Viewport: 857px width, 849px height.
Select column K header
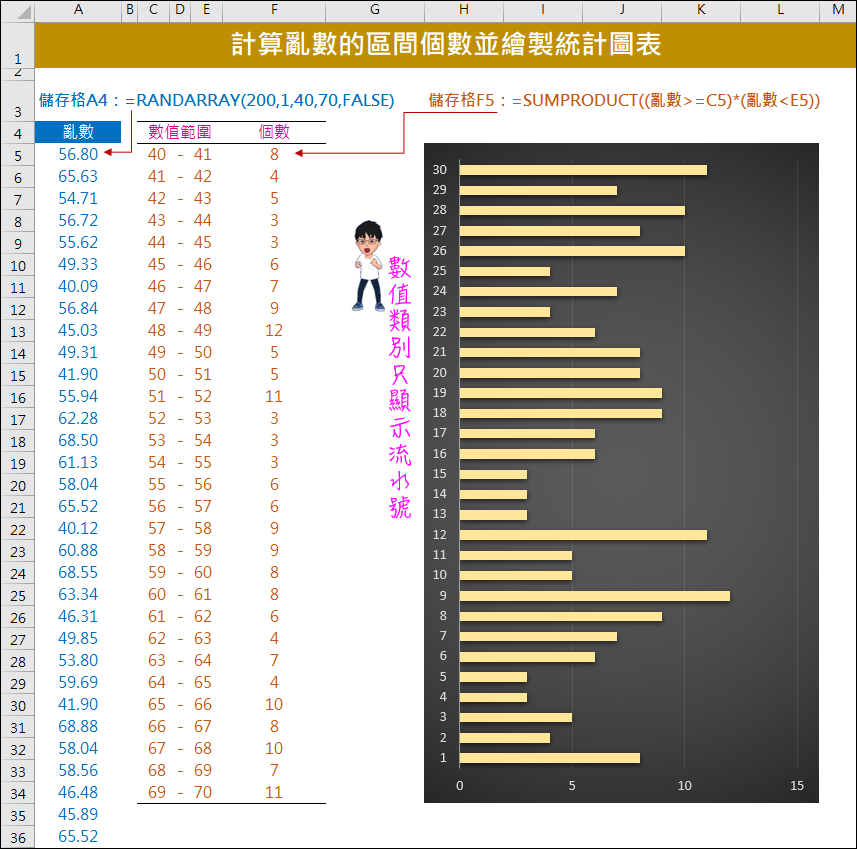(x=701, y=9)
